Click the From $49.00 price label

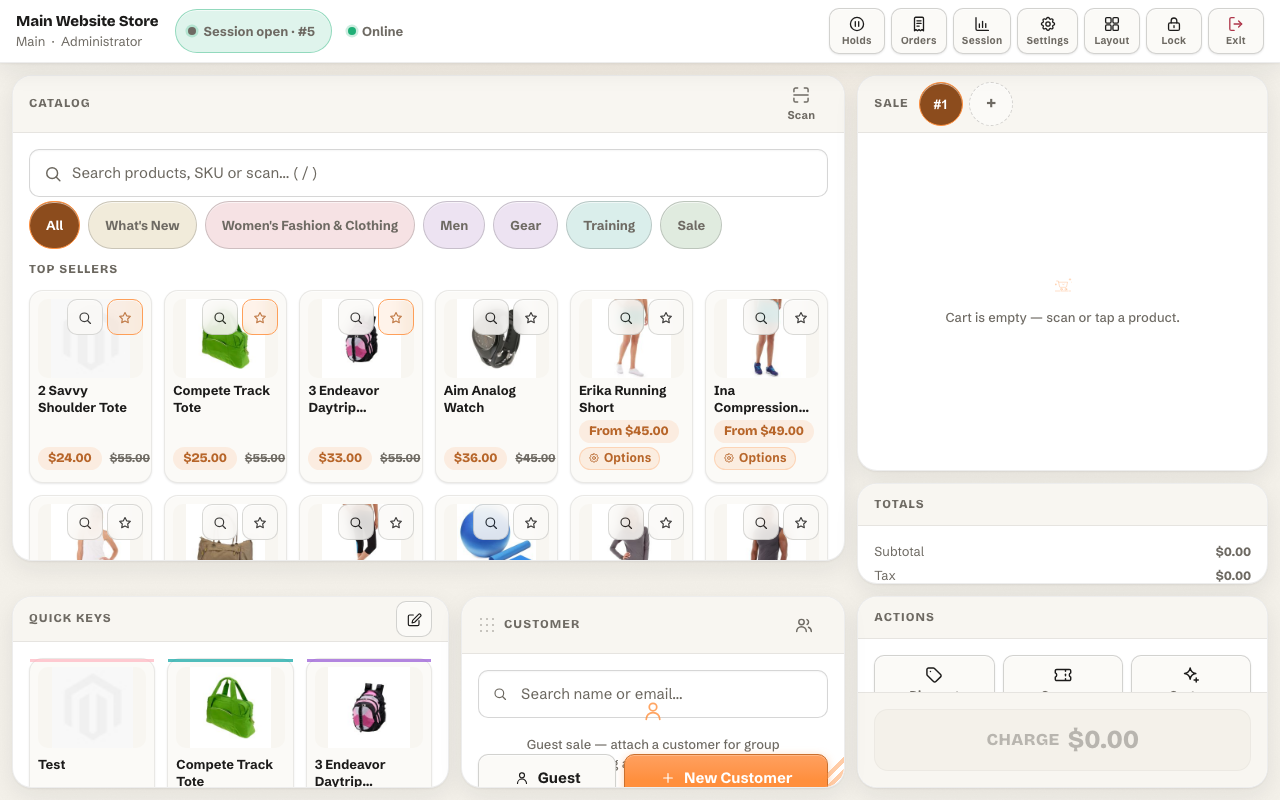click(764, 431)
